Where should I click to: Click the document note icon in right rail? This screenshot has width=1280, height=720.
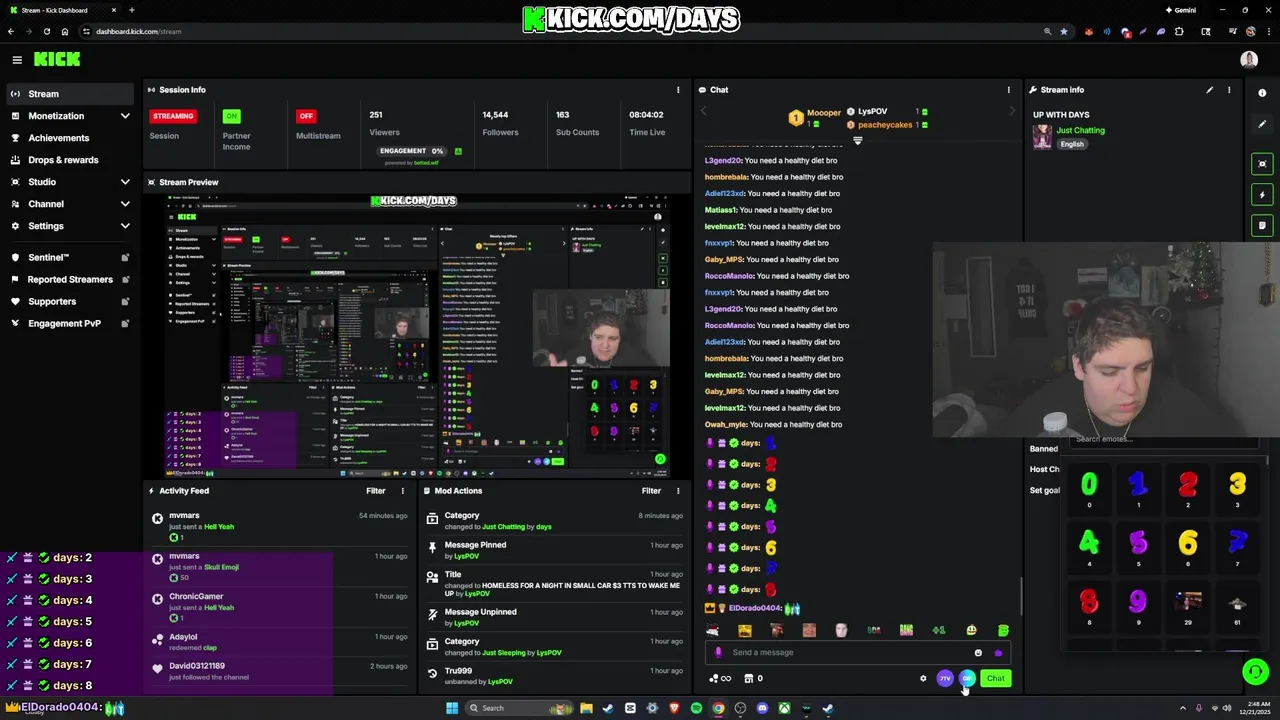click(1262, 226)
